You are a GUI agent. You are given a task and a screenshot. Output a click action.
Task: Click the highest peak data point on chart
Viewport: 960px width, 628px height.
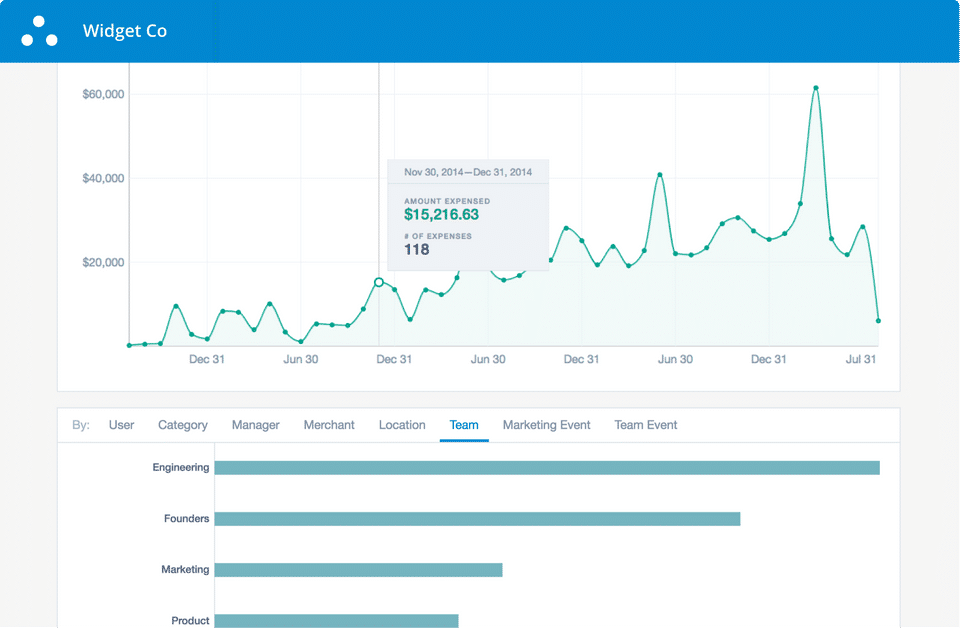(816, 88)
